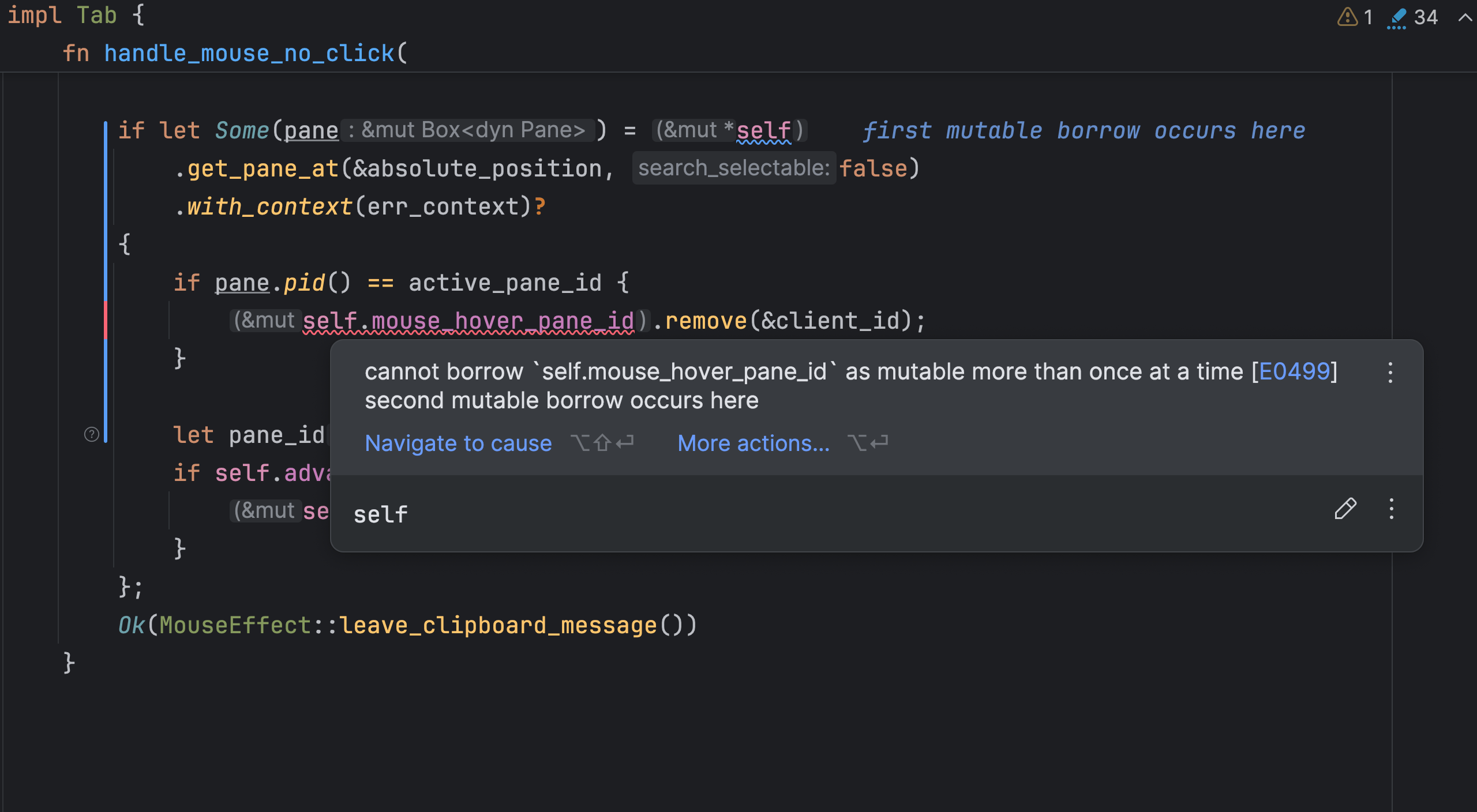Click the get_pane_at method call
Viewport: 1477px width, 812px height.
tap(263, 169)
